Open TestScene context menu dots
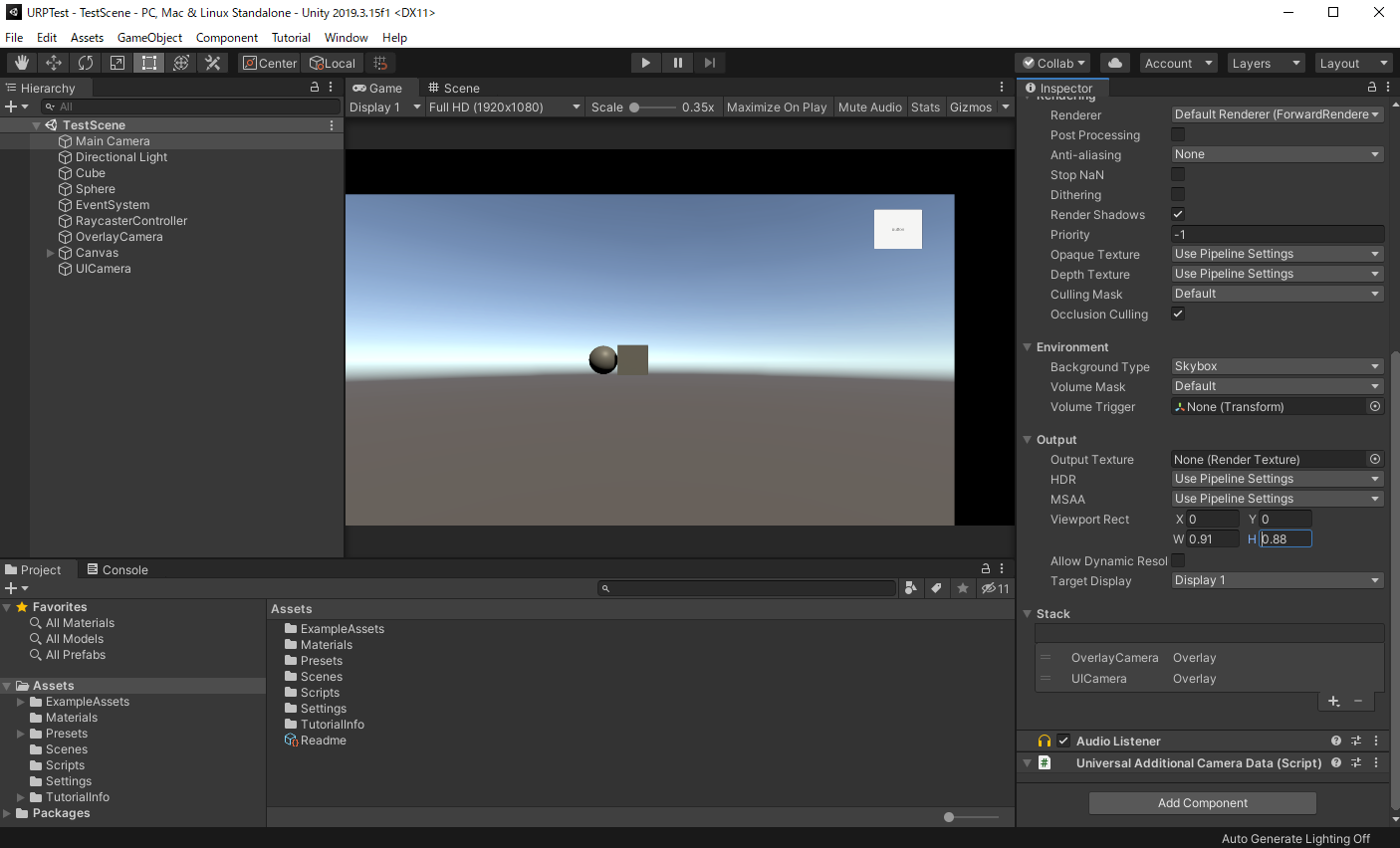Screen dimensions: 1400x848 [x=332, y=125]
